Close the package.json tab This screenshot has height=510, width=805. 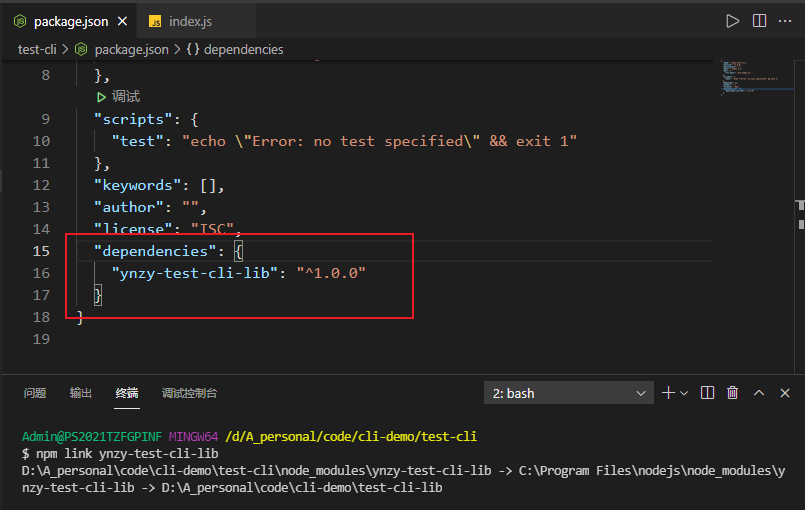122,21
